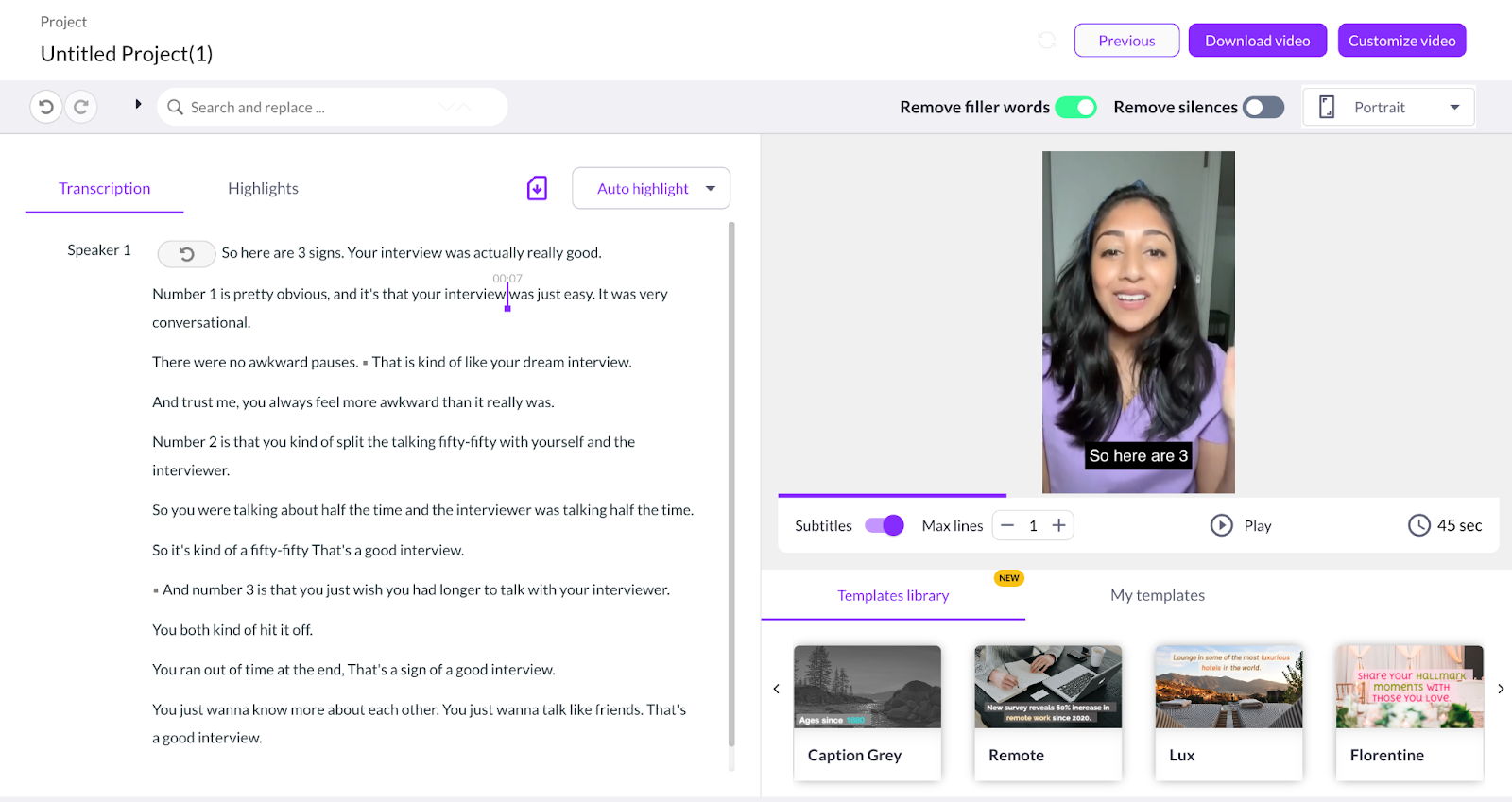Enable the Remove silences switch
The width and height of the screenshot is (1512, 802).
click(1263, 107)
